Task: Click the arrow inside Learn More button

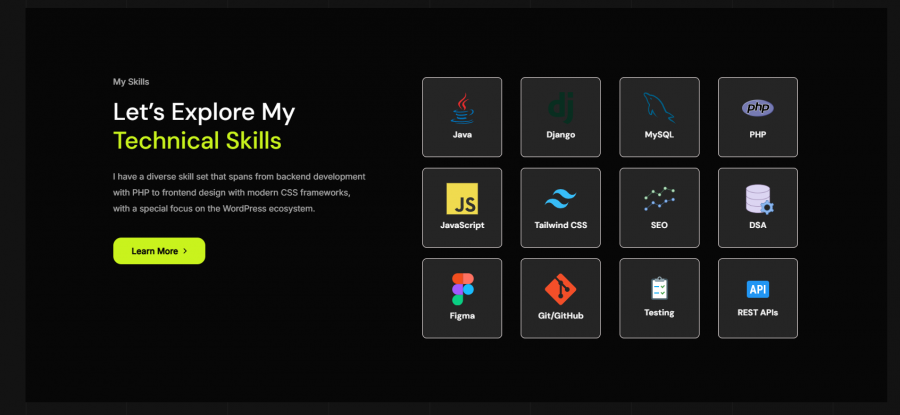Action: [185, 251]
